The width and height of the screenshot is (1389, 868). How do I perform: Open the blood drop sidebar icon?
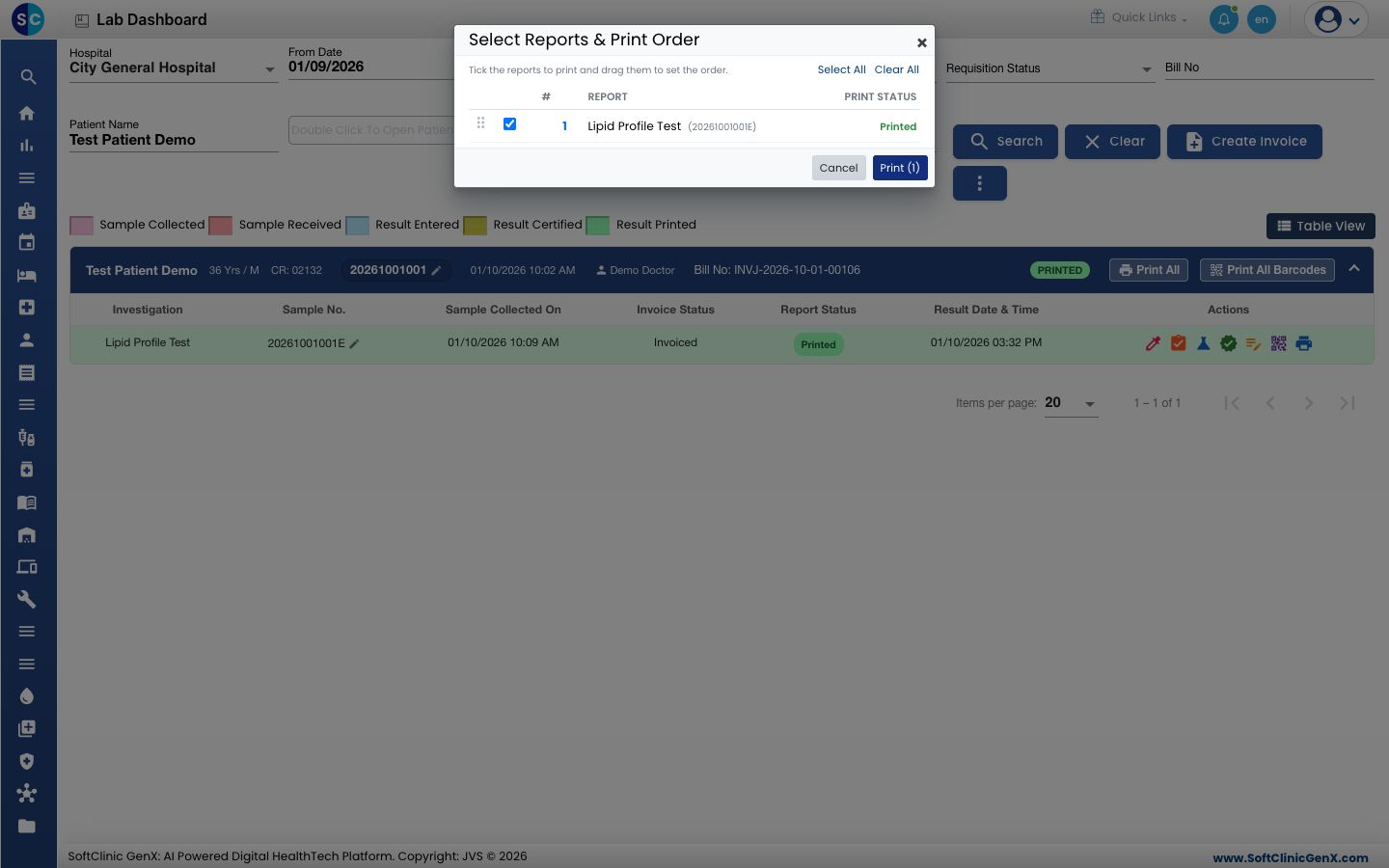tap(27, 696)
